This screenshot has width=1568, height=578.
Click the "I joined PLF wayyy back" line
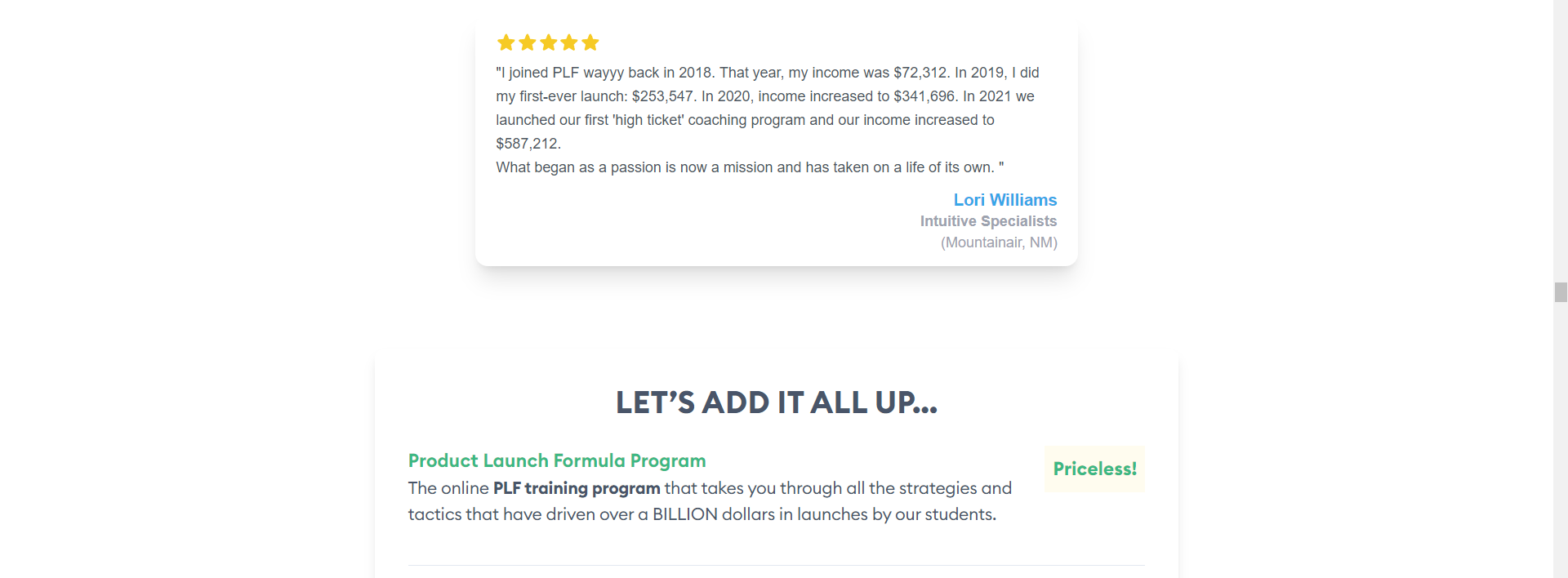pos(767,73)
